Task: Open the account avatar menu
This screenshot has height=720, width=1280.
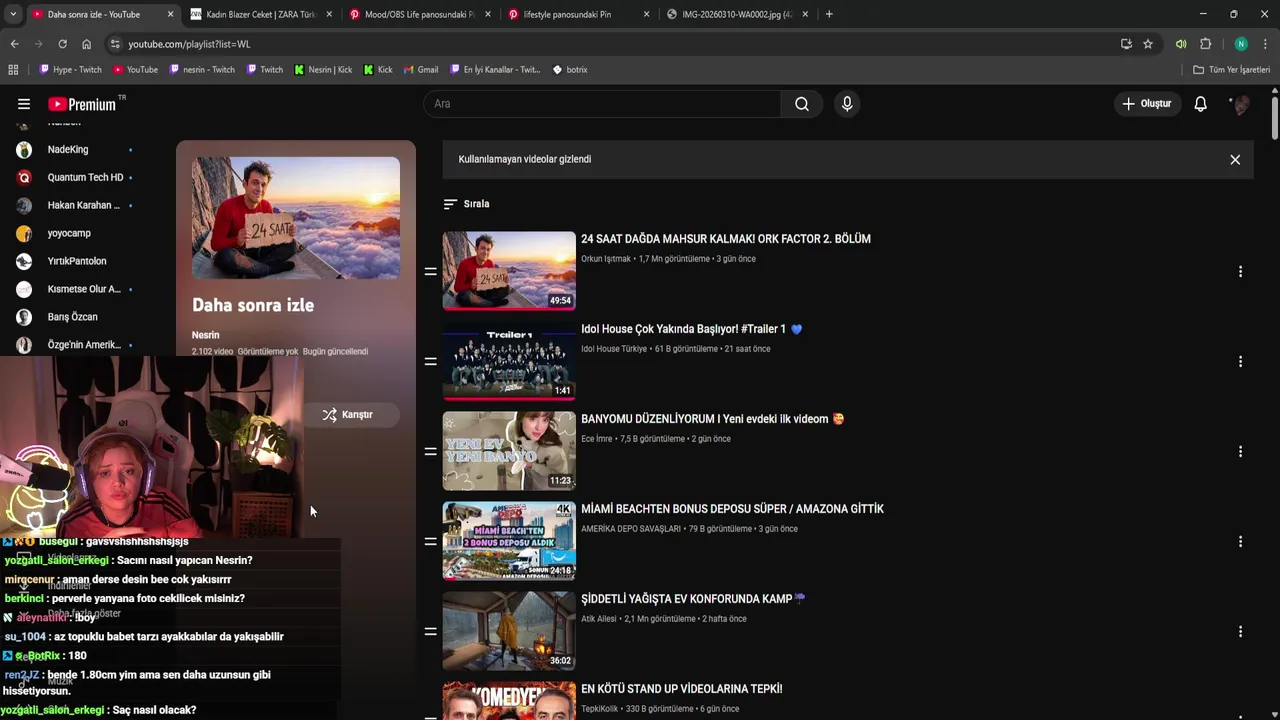Action: (1241, 104)
